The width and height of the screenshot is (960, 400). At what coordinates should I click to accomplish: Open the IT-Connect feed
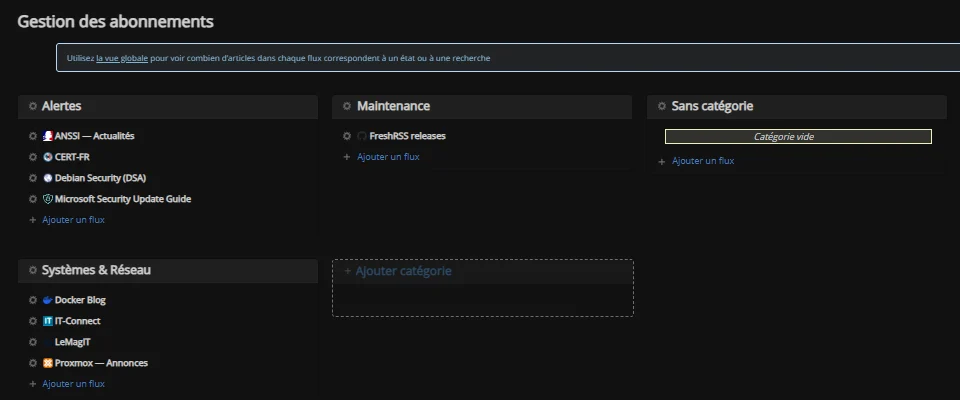coord(78,321)
